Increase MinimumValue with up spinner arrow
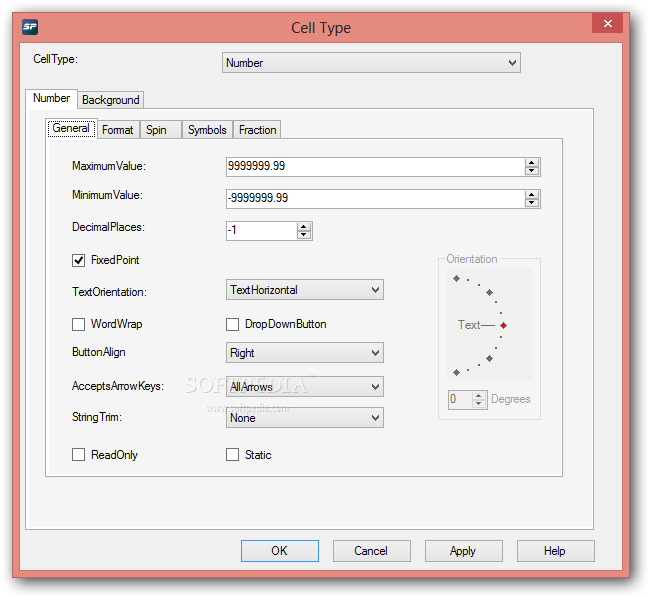 pyautogui.click(x=532, y=194)
